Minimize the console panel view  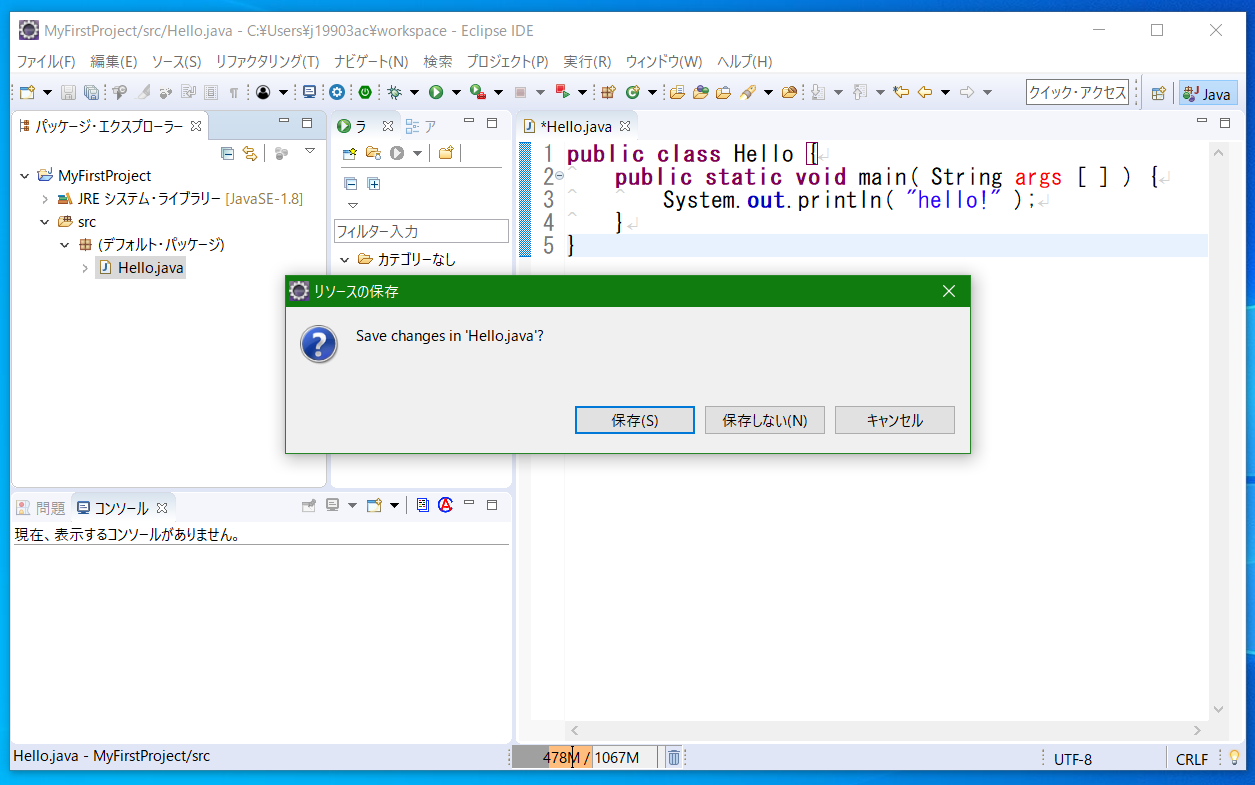pyautogui.click(x=468, y=504)
